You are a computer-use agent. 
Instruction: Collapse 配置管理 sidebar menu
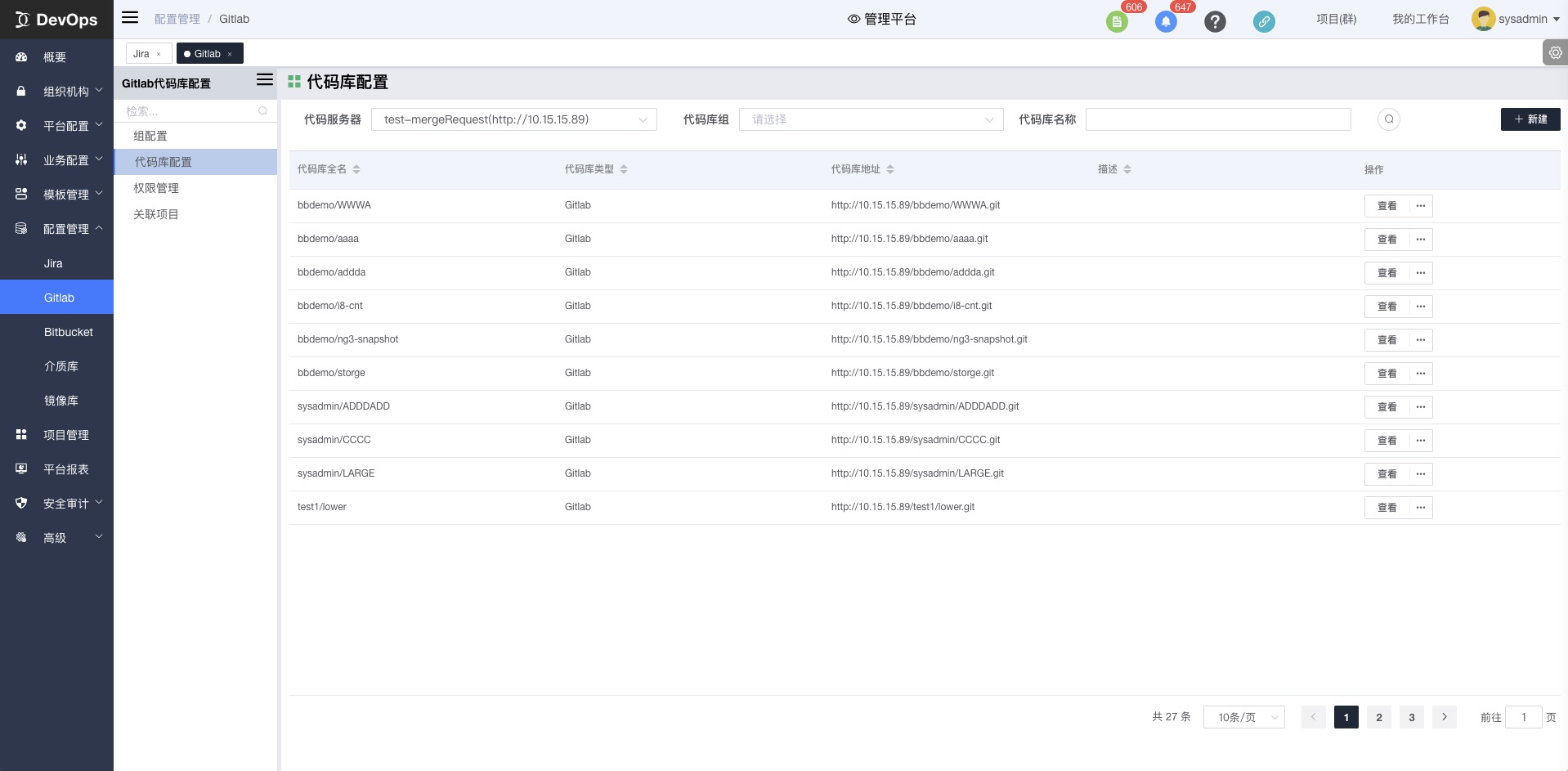56,229
